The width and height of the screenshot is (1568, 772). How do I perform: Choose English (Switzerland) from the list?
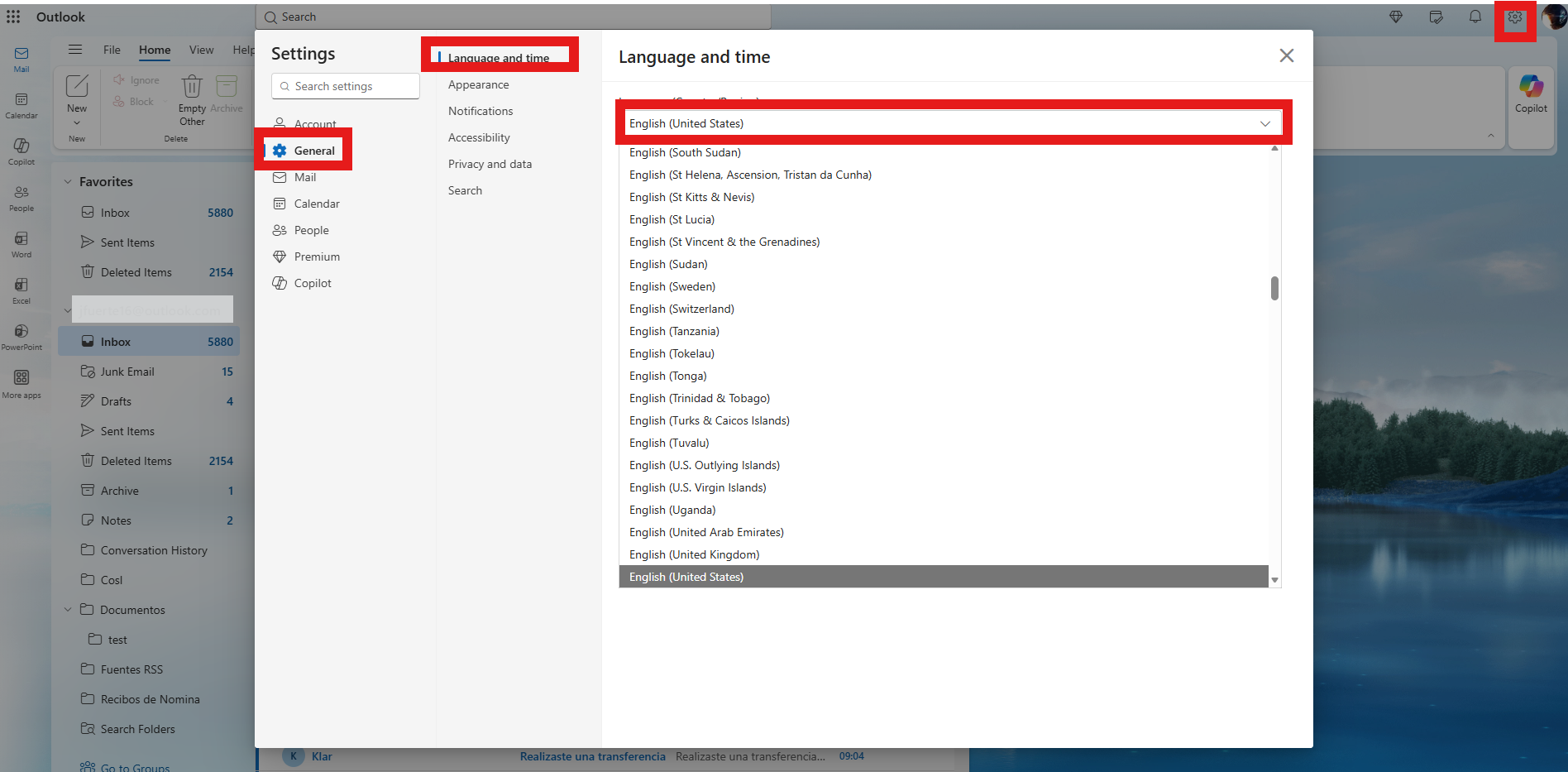tap(944, 309)
